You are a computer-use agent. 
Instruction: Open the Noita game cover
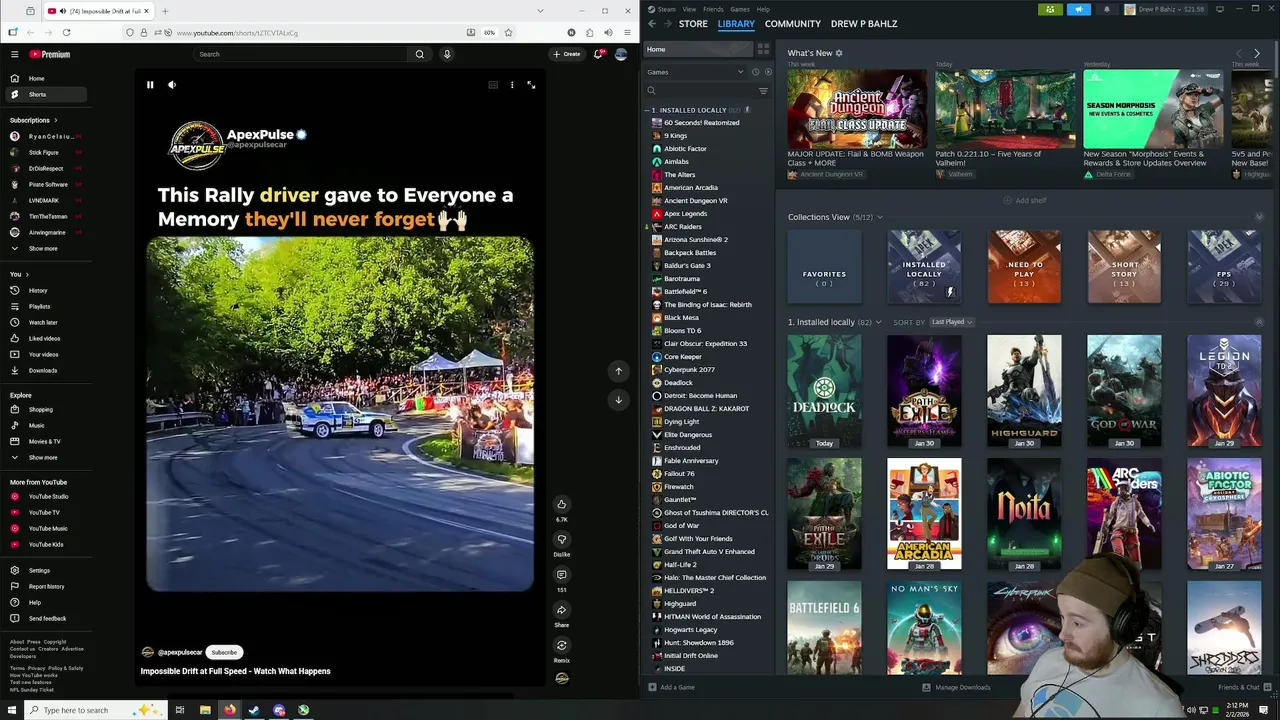click(x=1024, y=513)
